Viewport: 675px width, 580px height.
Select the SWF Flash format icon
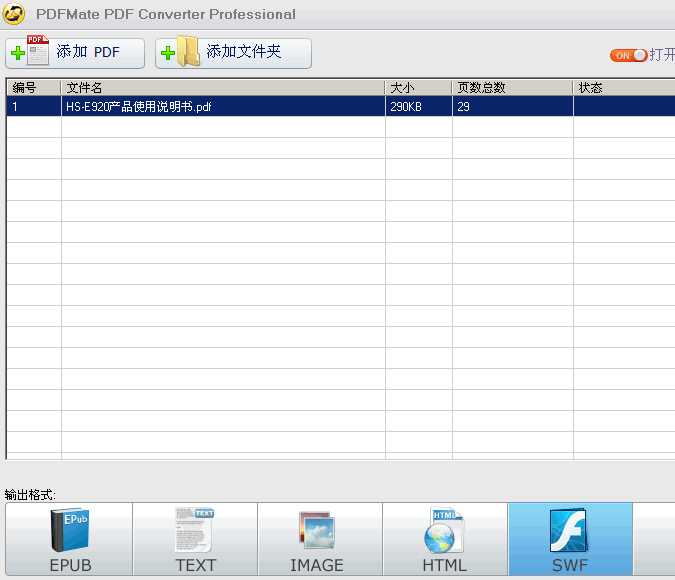click(569, 530)
